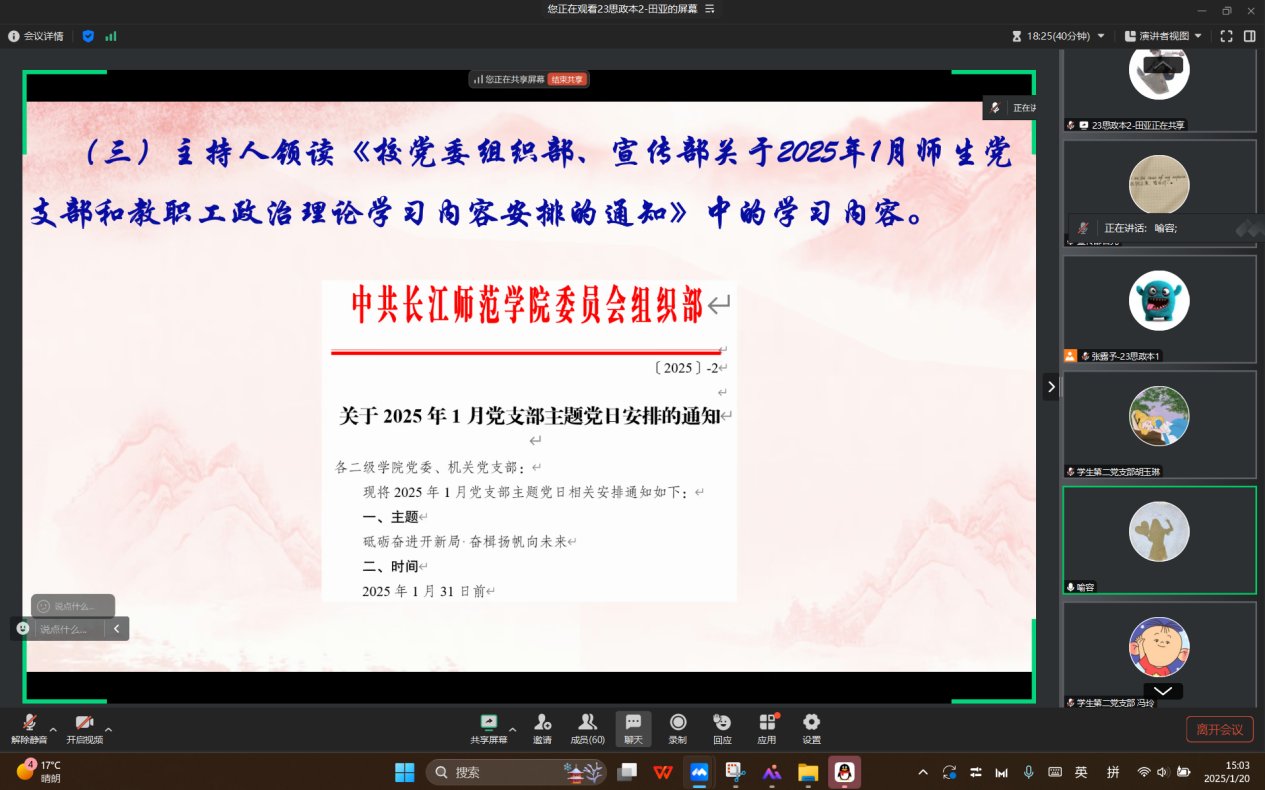Viewport: 1265px width, 790px height.
Task: Expand the 演讲者视图 view dropdown
Action: click(x=1163, y=36)
